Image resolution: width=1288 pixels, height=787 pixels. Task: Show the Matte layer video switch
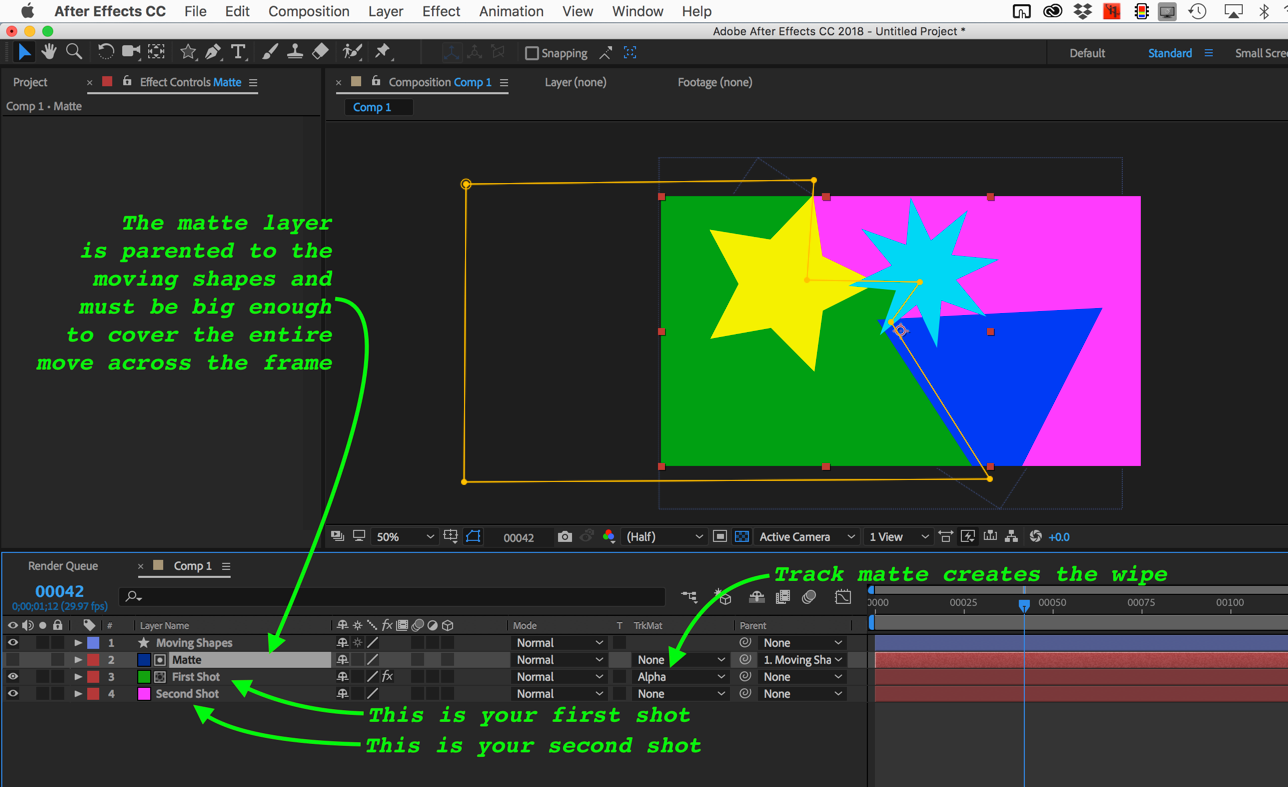pos(13,660)
